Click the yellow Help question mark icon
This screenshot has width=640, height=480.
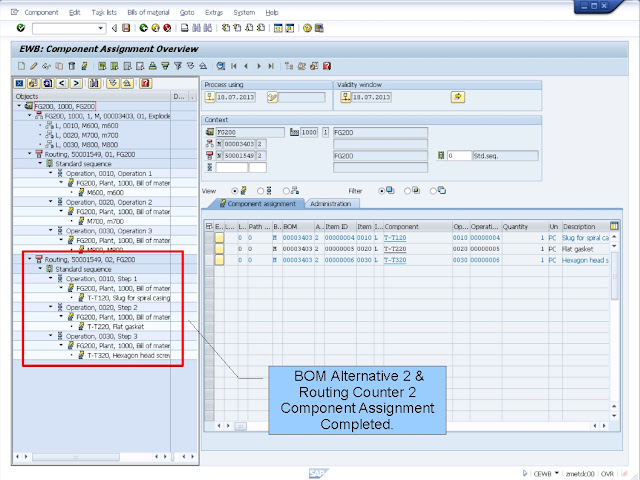click(307, 28)
